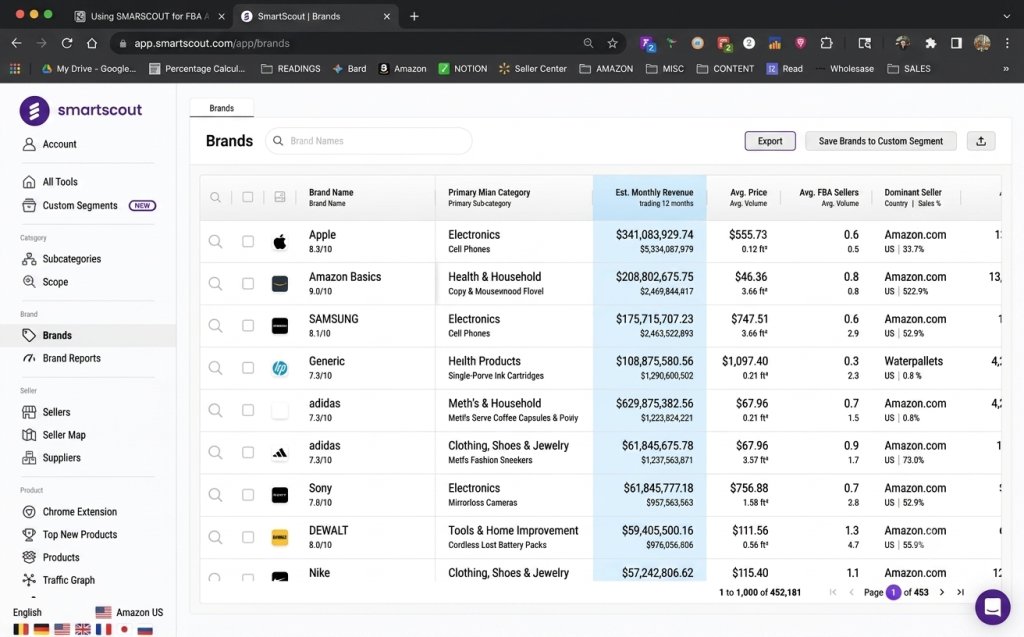Select the Germany flag marketplace
This screenshot has height=637, width=1024.
click(41, 630)
